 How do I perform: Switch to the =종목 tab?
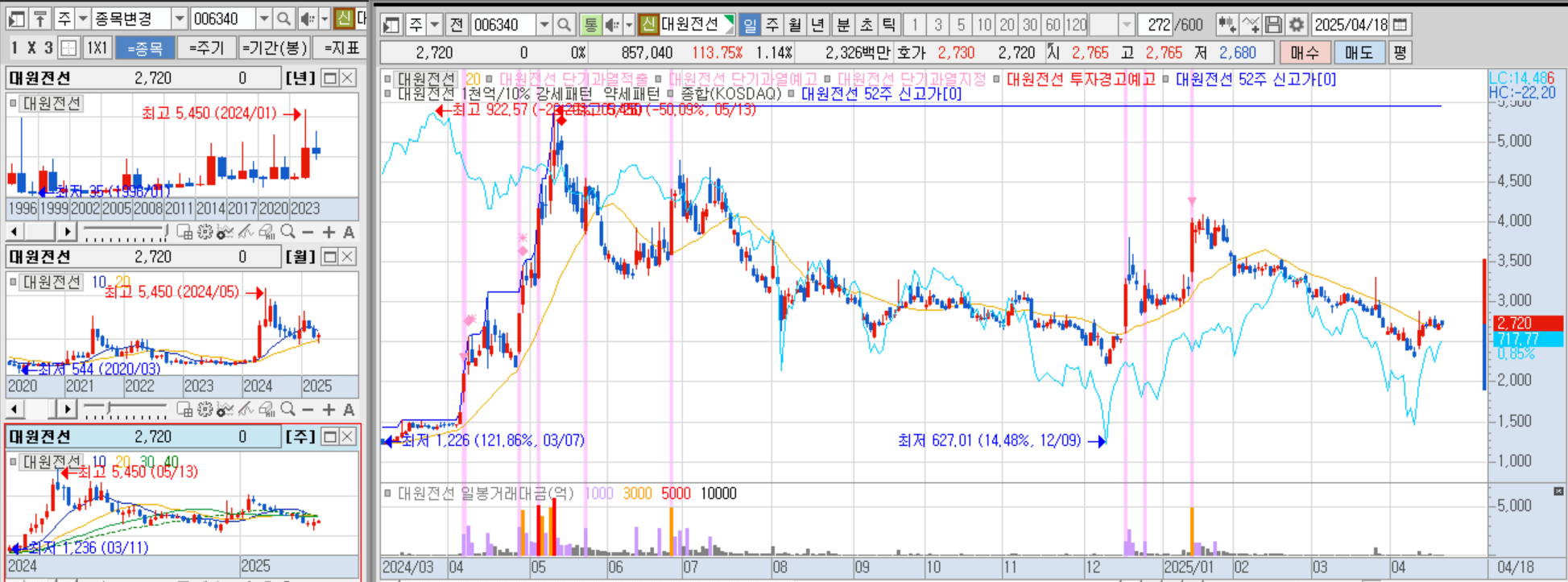145,48
